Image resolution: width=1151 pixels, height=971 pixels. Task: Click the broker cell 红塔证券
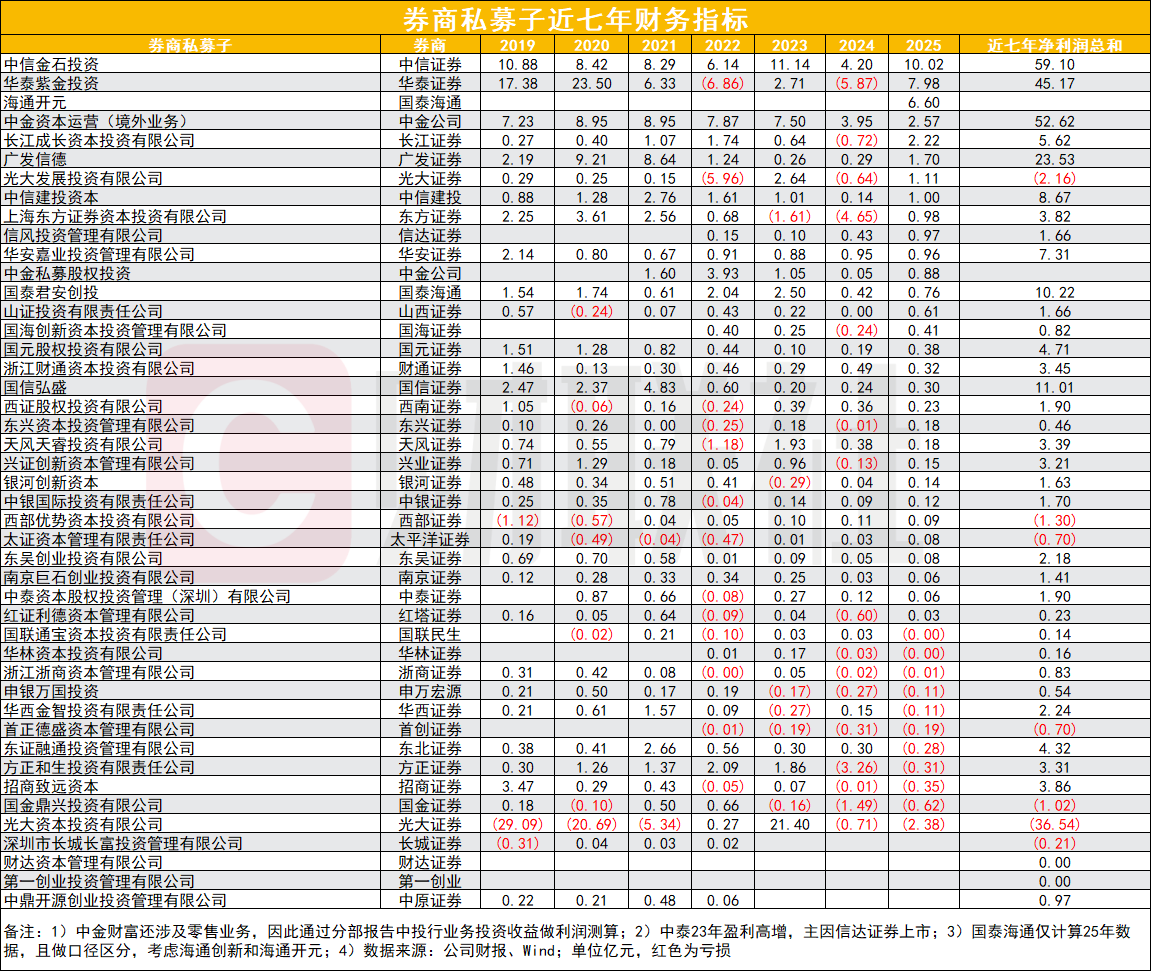(x=430, y=616)
